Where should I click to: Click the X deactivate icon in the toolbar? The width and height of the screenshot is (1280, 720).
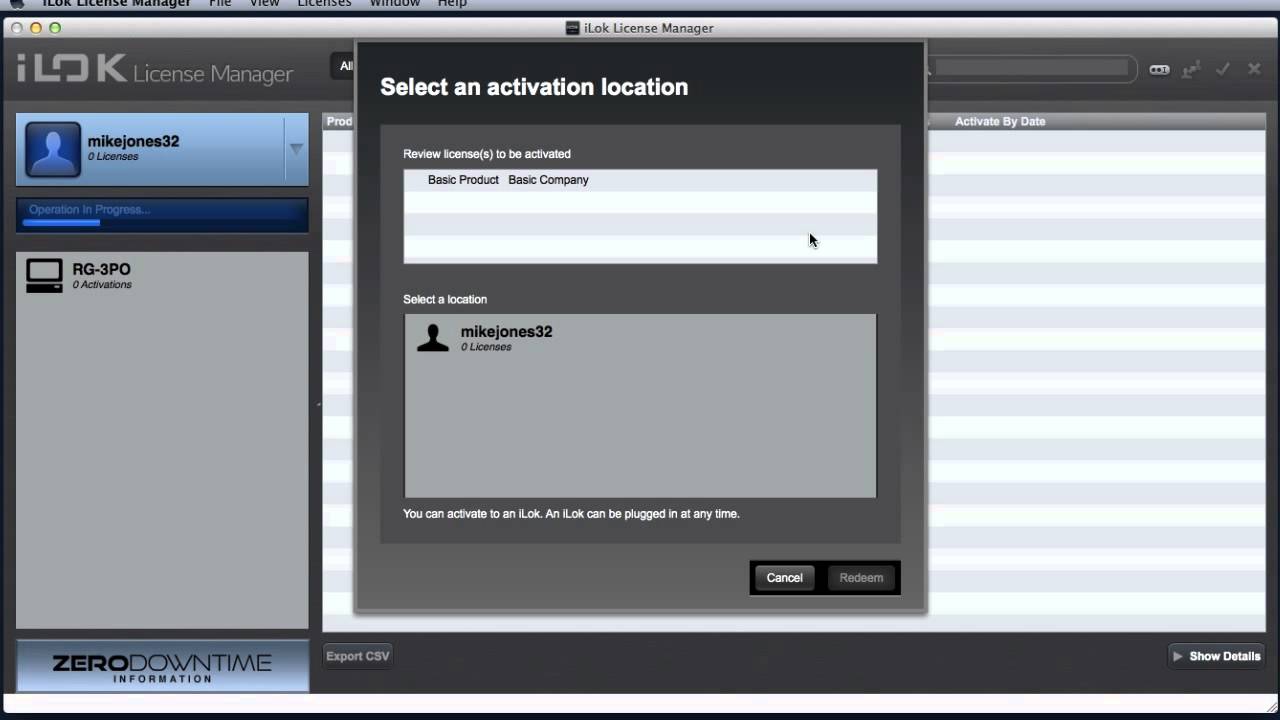pos(1254,69)
